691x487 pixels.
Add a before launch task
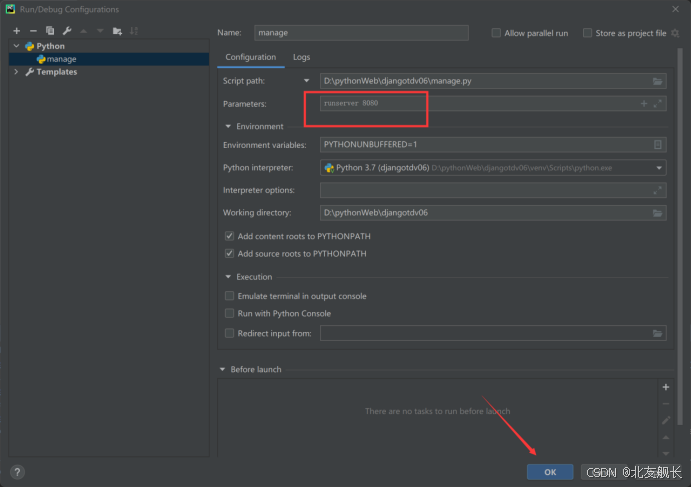point(666,387)
